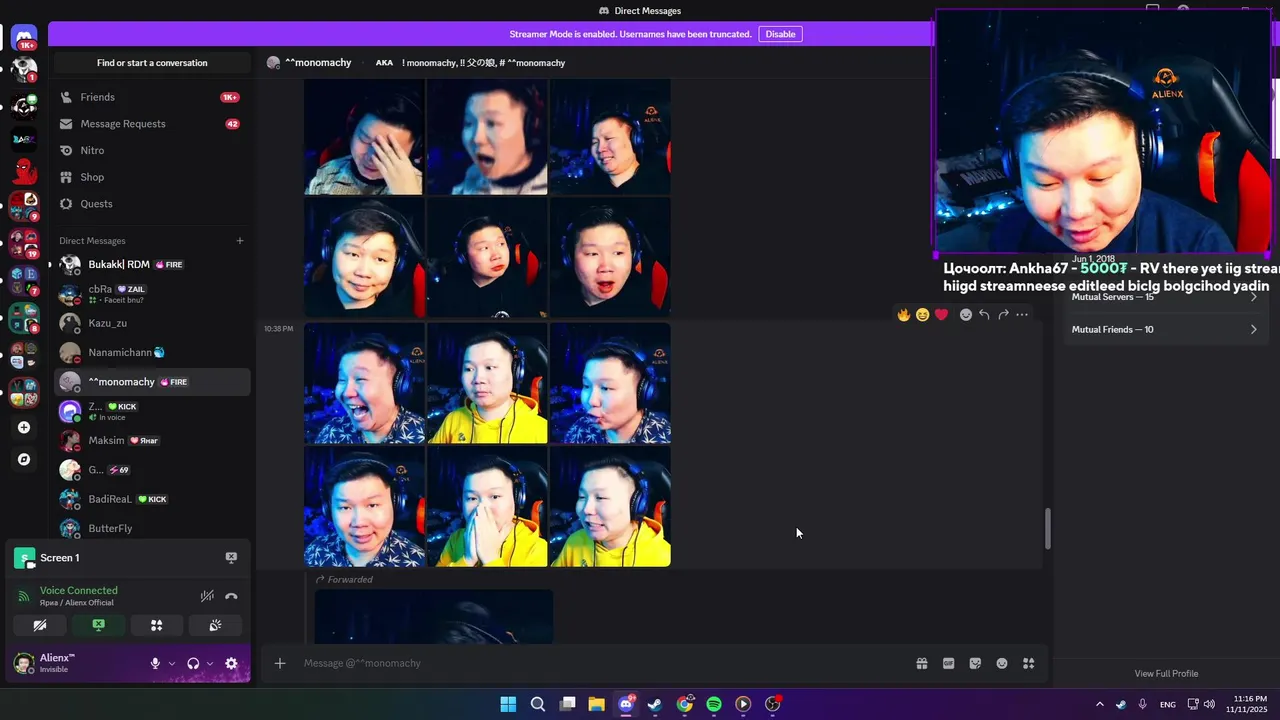Open View Full Profile
Screen dimensions: 1280x720
point(1166,673)
